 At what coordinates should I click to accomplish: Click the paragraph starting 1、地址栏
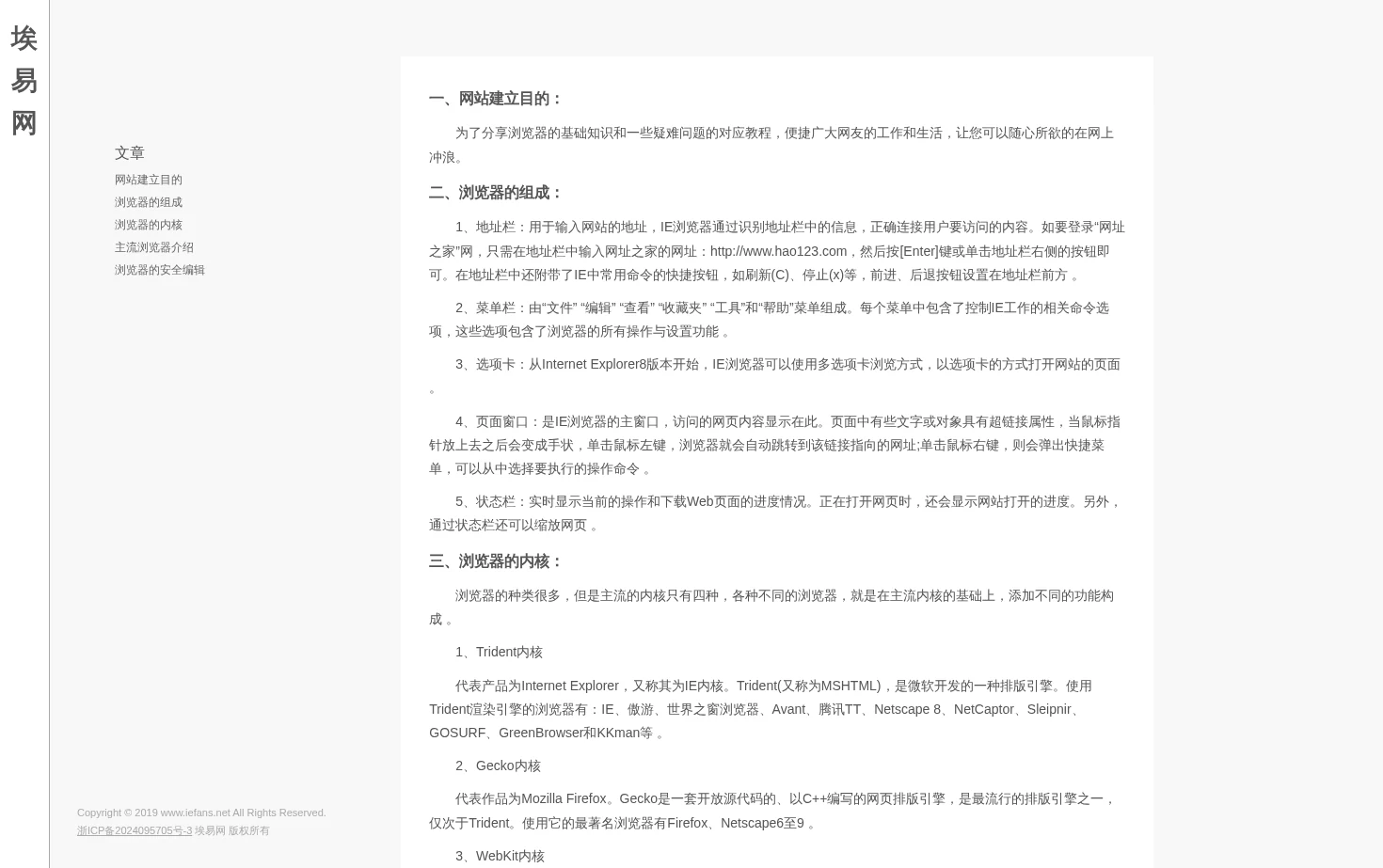pos(776,251)
